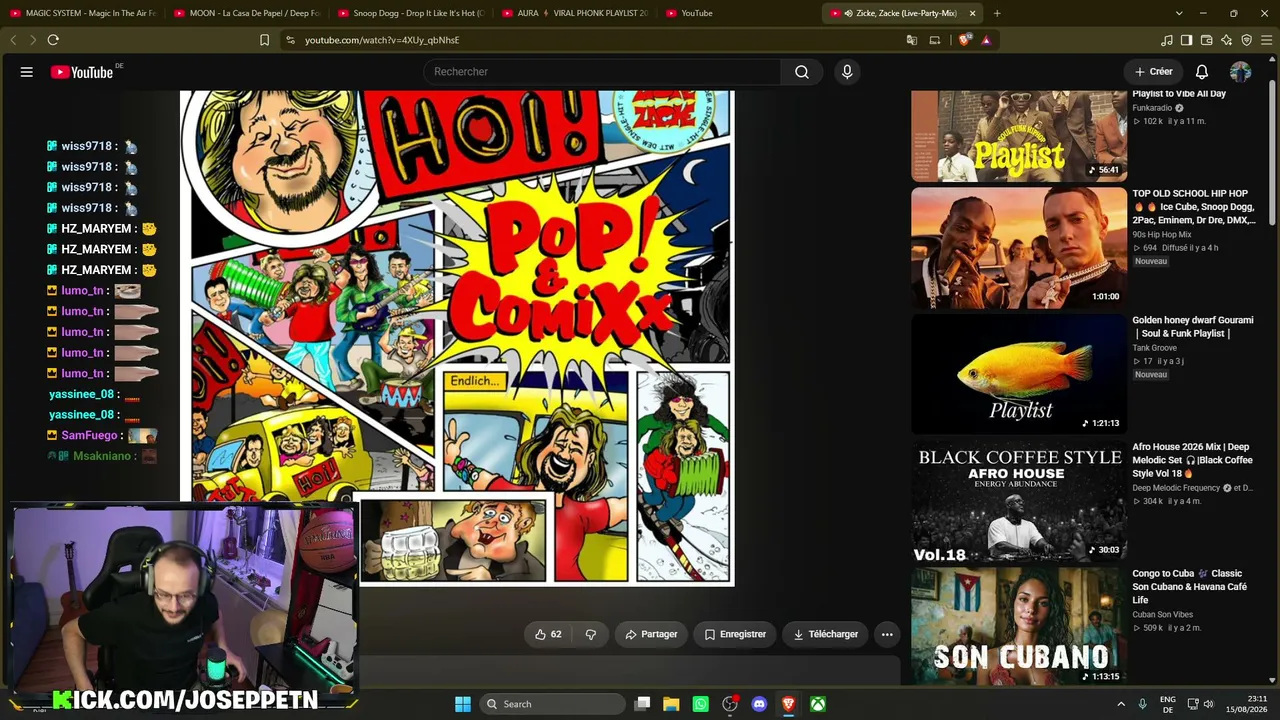Click the Windows taskbar Search box
The width and height of the screenshot is (1280, 720).
554,704
